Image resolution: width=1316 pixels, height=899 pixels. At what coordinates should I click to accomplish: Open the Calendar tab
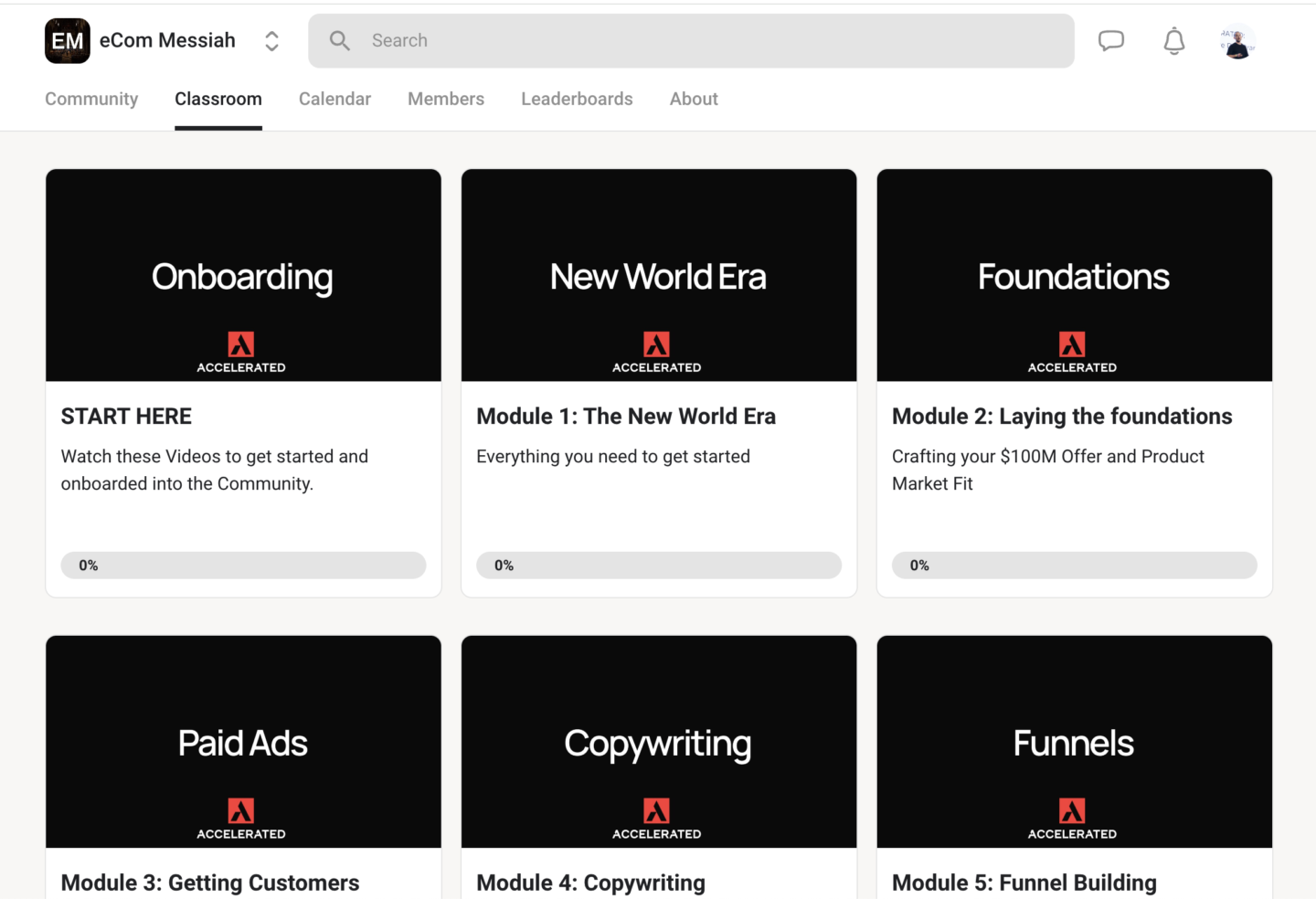click(334, 99)
